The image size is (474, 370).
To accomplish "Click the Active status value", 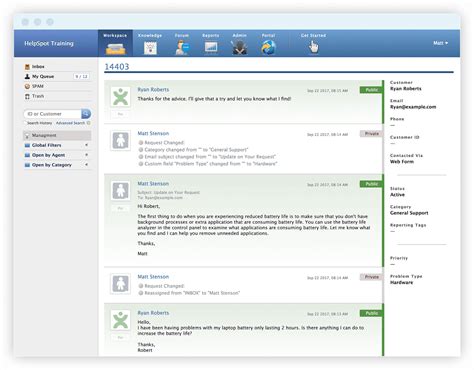I will tap(397, 195).
